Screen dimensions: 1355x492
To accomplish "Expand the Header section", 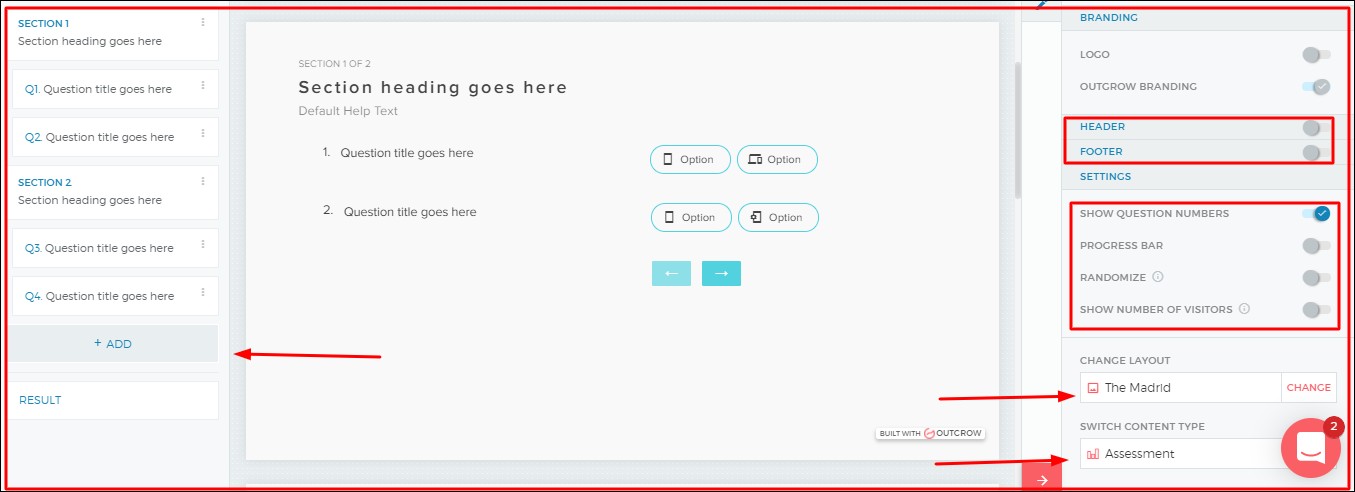I will [x=1102, y=127].
